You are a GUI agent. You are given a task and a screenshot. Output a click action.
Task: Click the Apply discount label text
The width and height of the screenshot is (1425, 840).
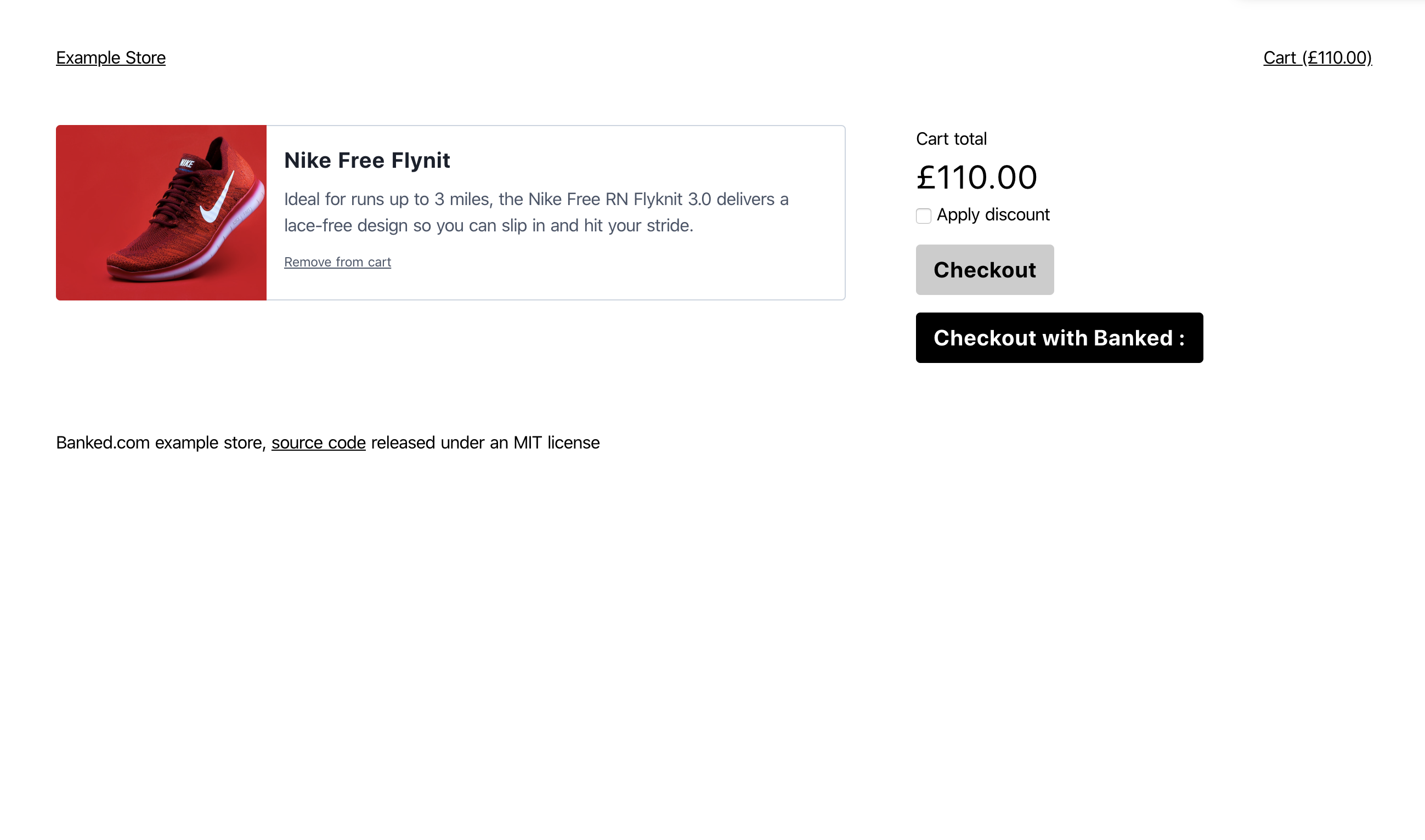[x=993, y=214]
